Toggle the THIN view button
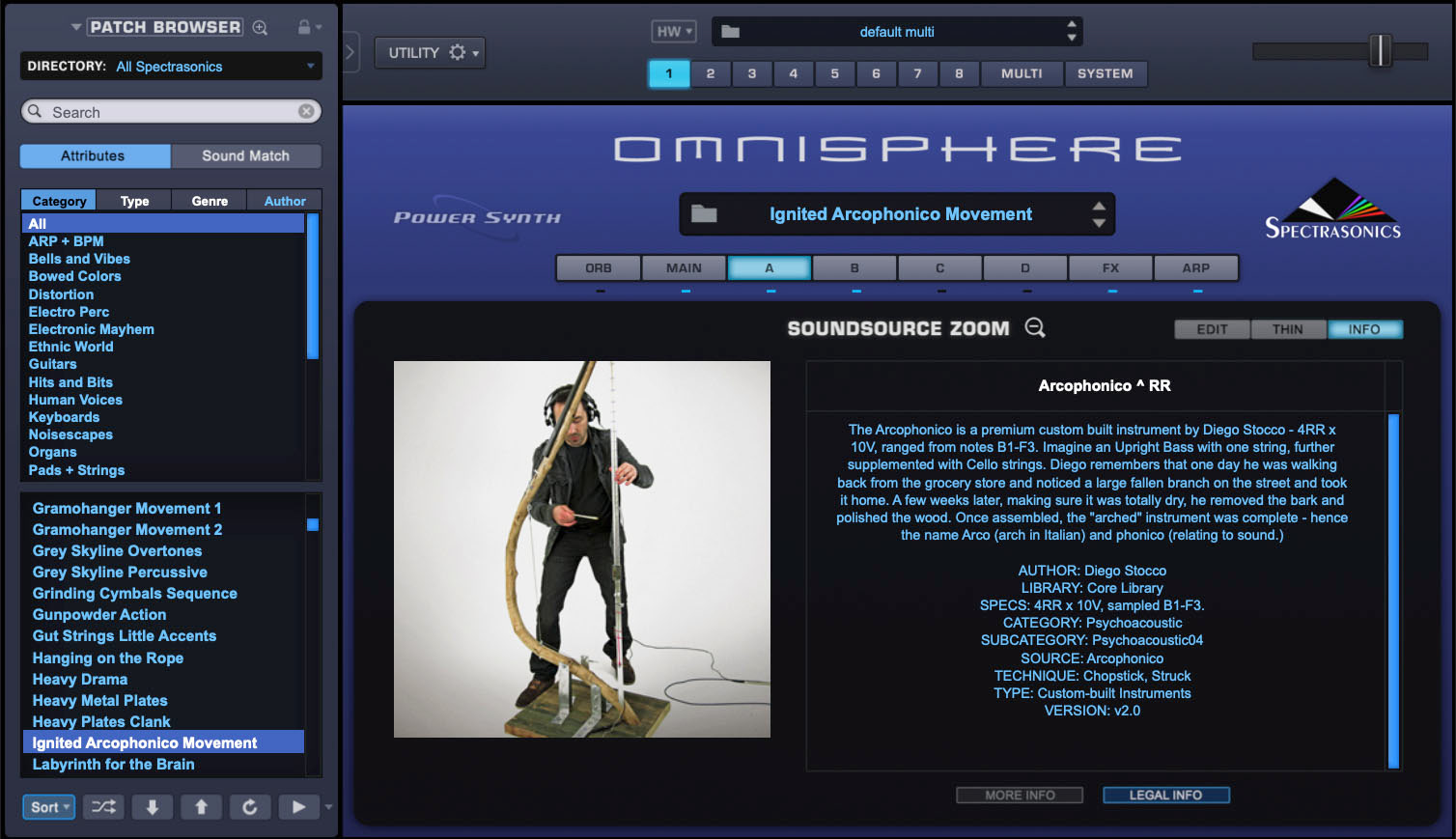Image resolution: width=1456 pixels, height=839 pixels. coord(1288,329)
